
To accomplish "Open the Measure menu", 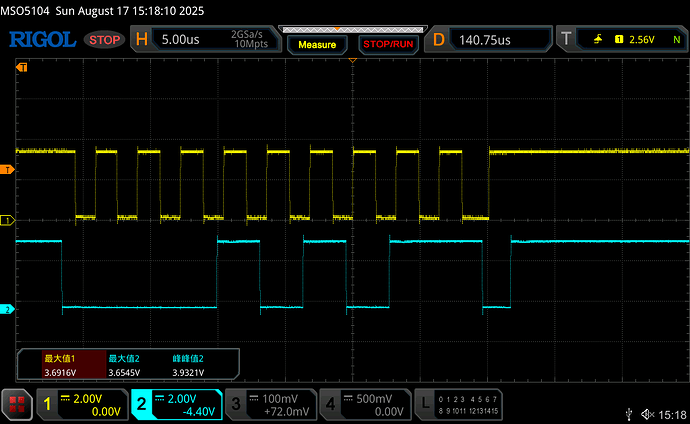I will [x=316, y=45].
